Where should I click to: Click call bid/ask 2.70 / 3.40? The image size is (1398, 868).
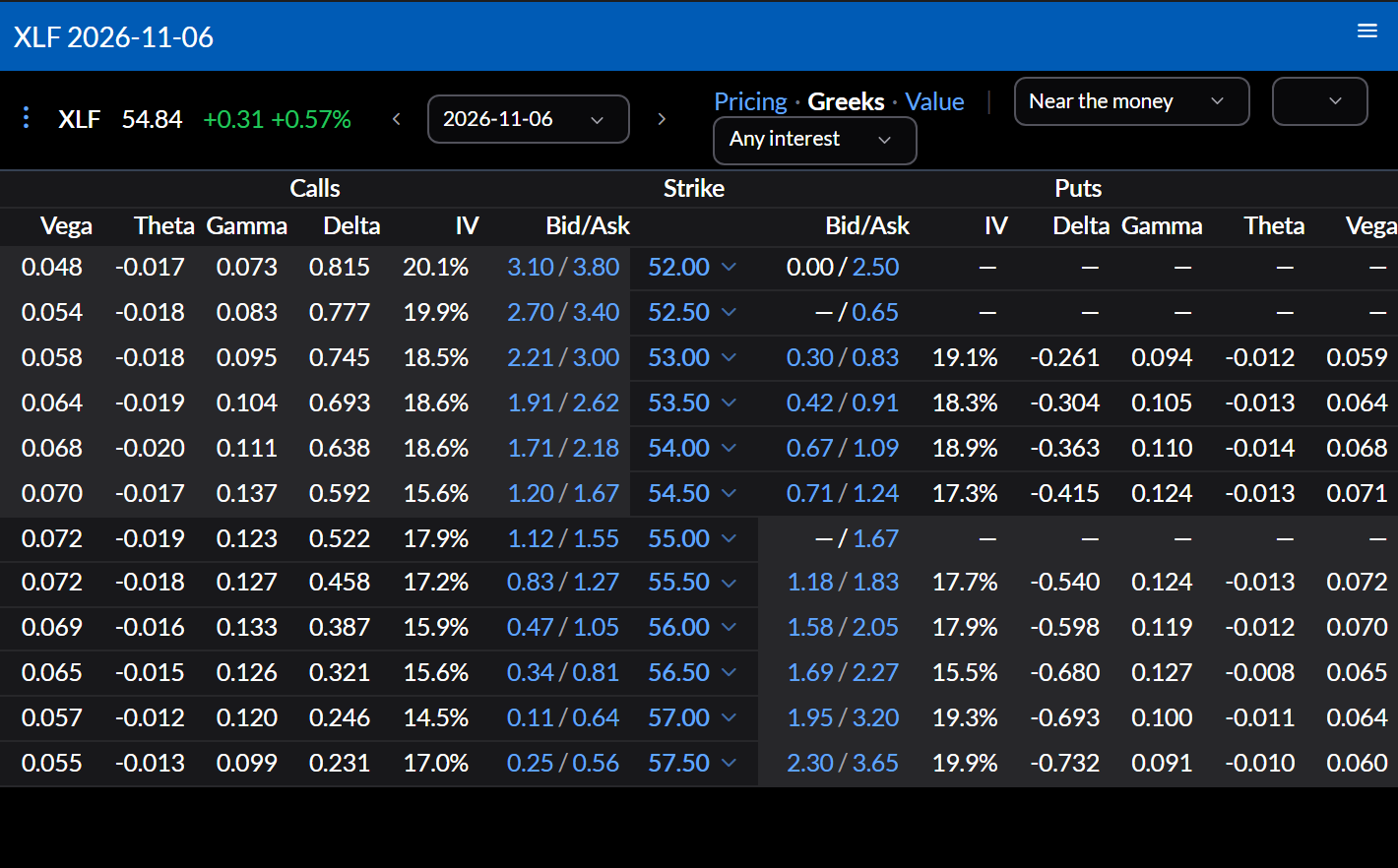pyautogui.click(x=563, y=312)
